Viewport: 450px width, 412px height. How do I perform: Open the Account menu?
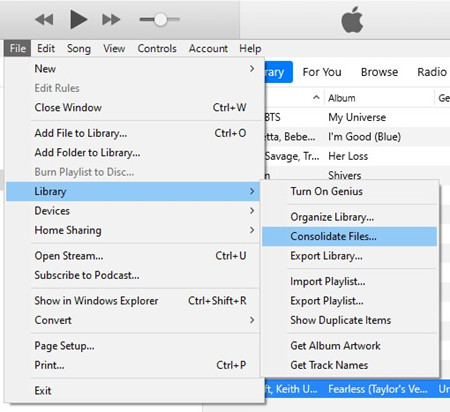pyautogui.click(x=208, y=48)
